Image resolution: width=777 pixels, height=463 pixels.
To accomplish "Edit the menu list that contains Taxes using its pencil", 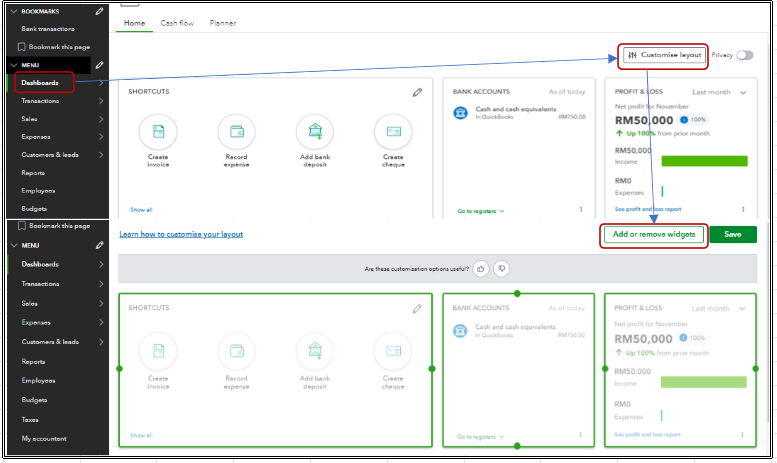I will pyautogui.click(x=100, y=245).
